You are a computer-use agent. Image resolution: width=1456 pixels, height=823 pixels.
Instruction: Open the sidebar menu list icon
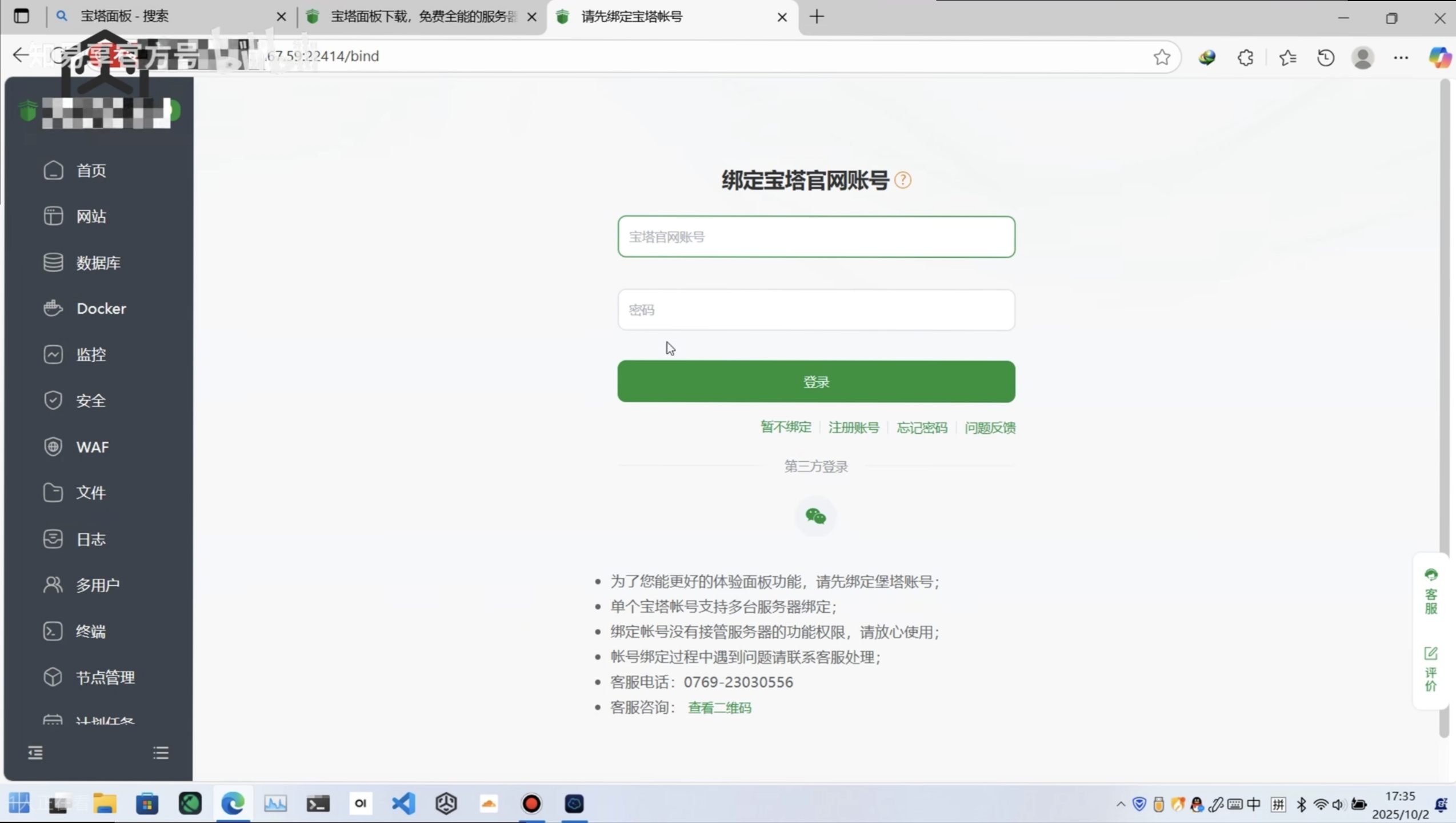161,753
